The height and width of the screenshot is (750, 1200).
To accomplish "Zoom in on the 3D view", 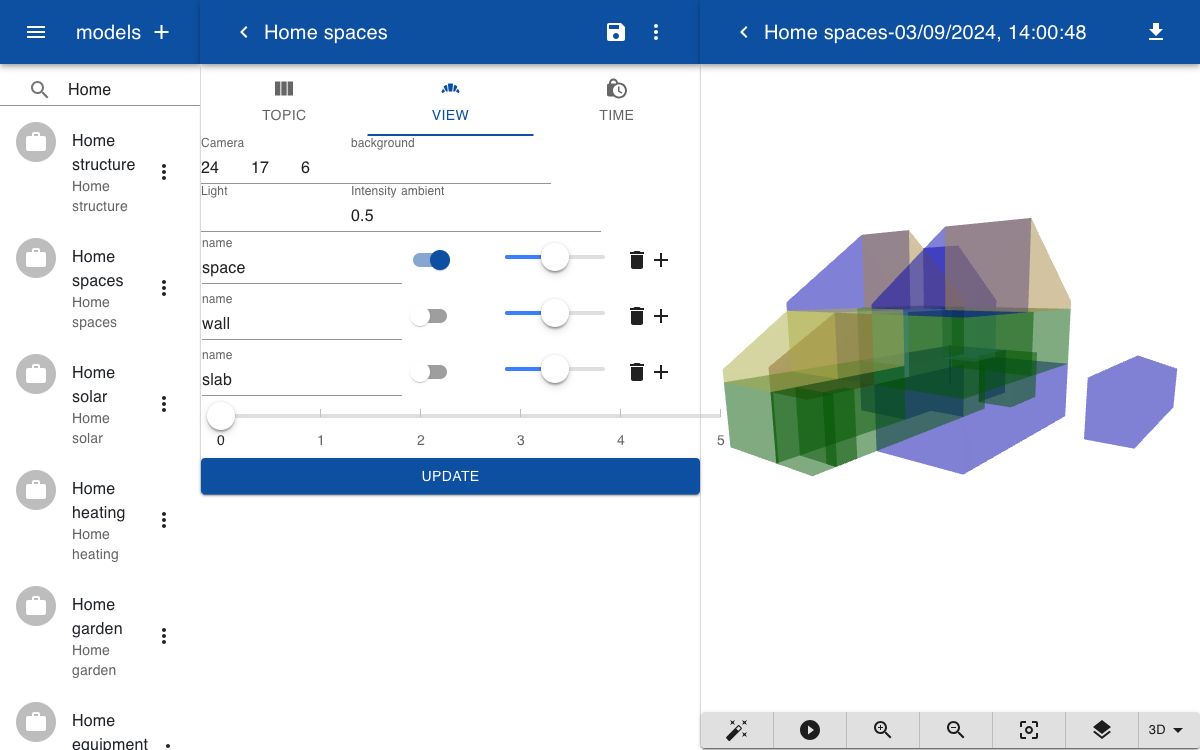I will tap(883, 730).
